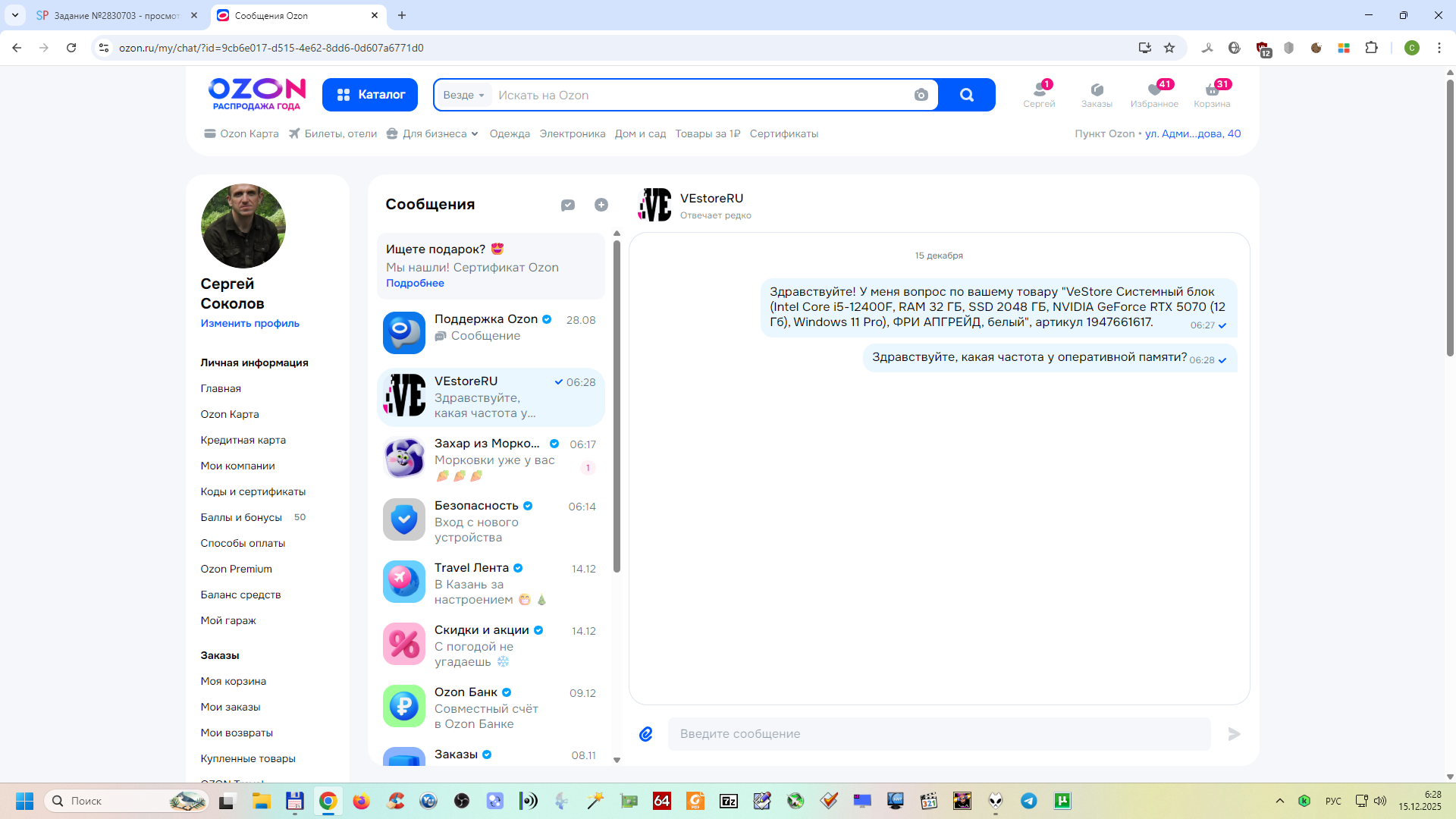The image size is (1456, 819).
Task: Click the camera image search icon
Action: (921, 95)
